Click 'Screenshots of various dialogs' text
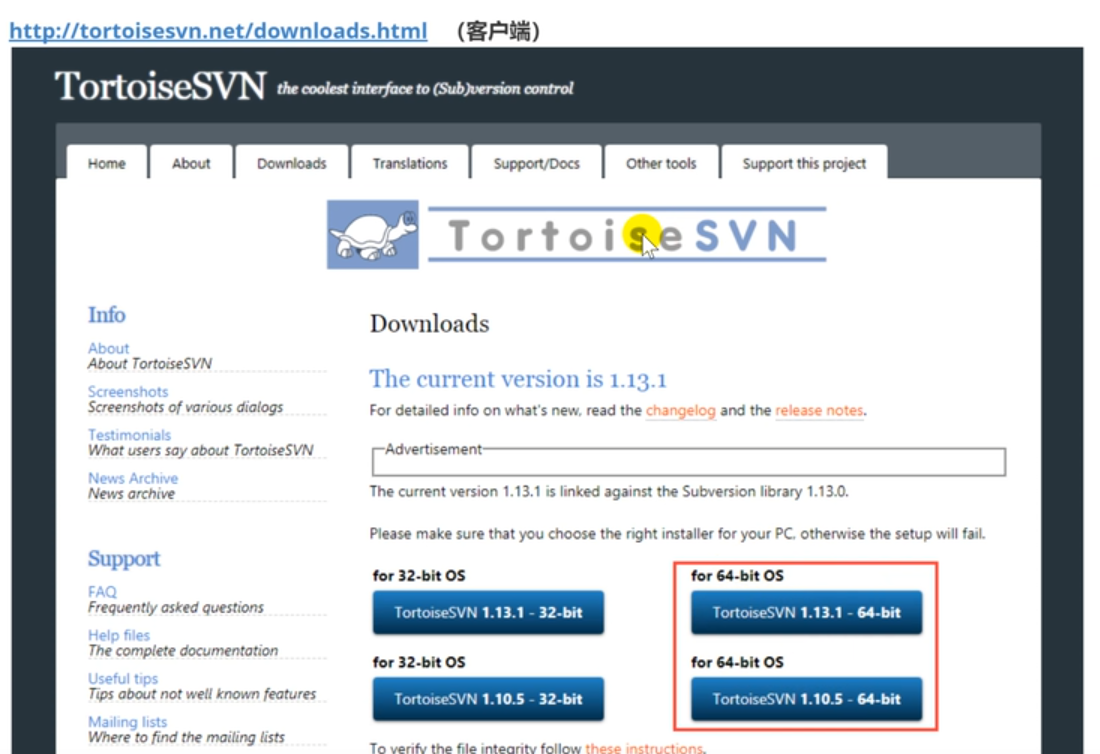1100x754 pixels. tap(185, 407)
